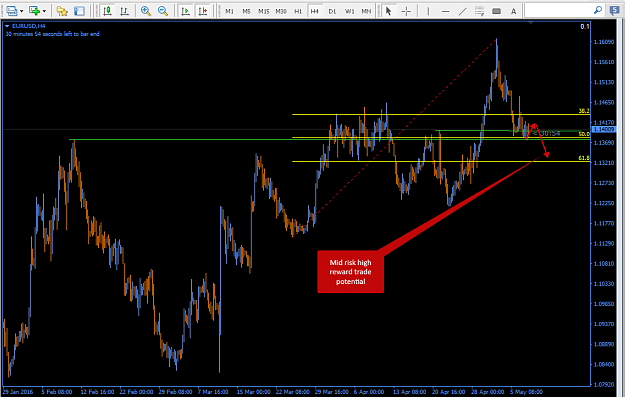Click the 1.13210 price axis value

pos(604,163)
